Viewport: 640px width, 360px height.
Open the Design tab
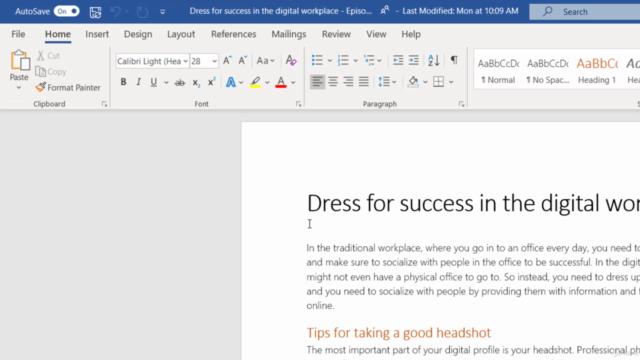(x=138, y=34)
